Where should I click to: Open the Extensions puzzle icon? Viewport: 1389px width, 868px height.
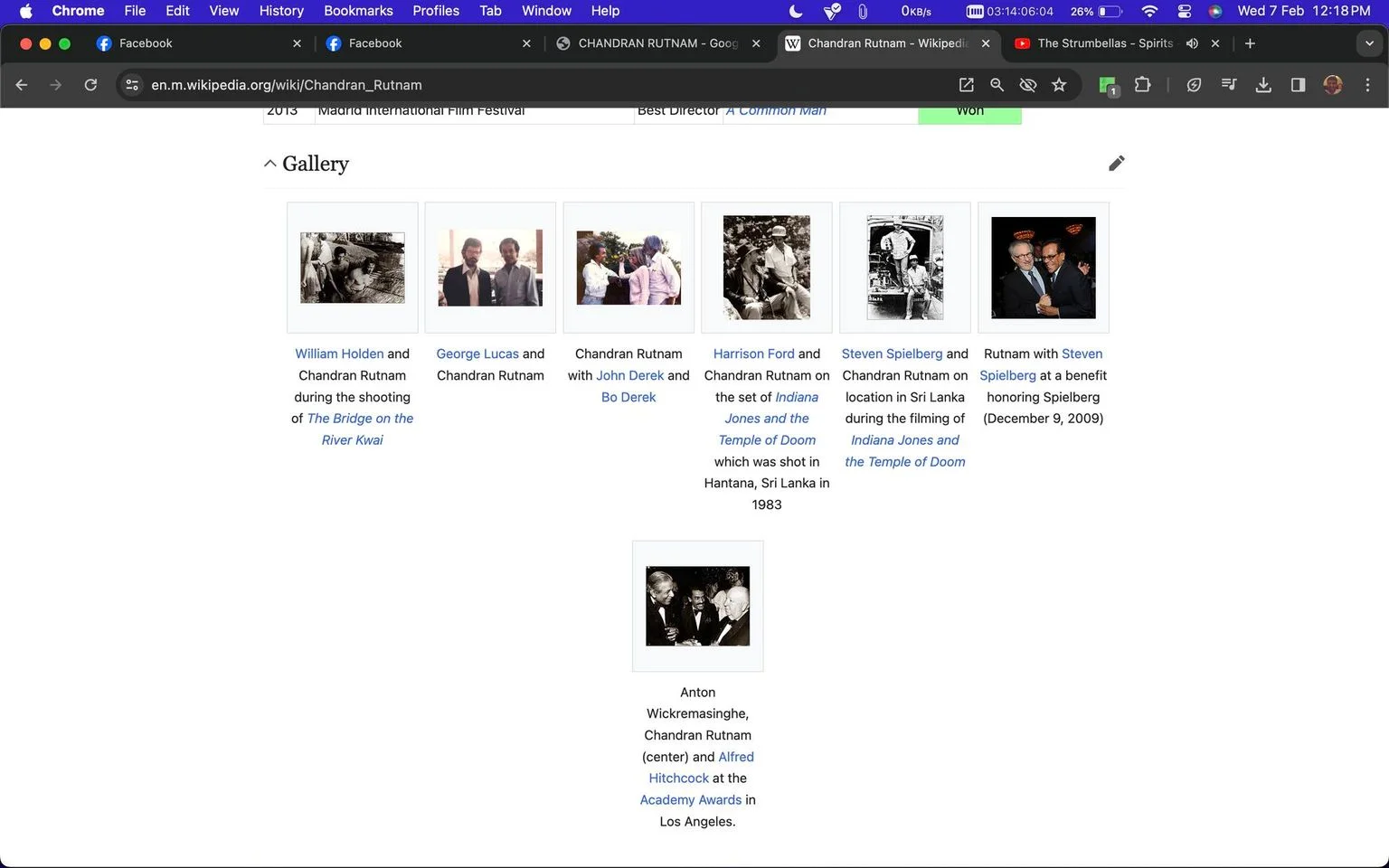point(1142,85)
